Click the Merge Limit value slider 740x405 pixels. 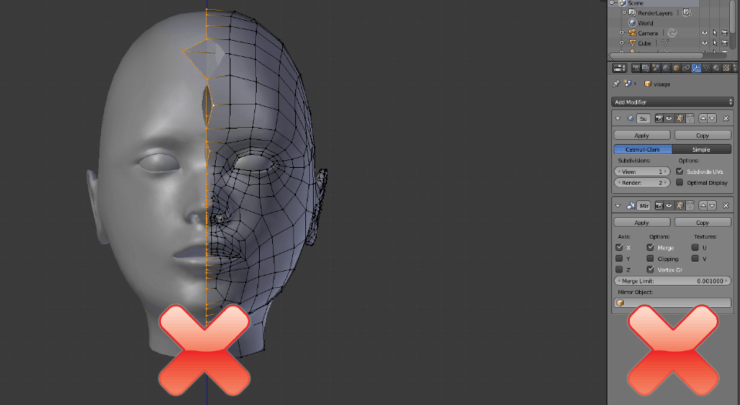tap(672, 281)
